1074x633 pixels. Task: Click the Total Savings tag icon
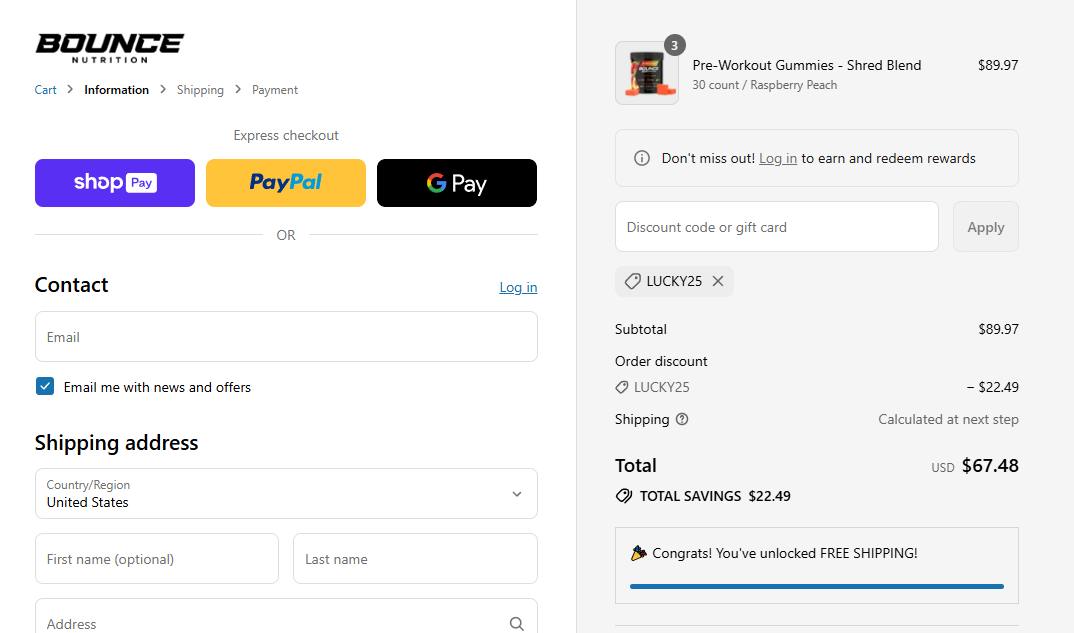click(x=624, y=496)
